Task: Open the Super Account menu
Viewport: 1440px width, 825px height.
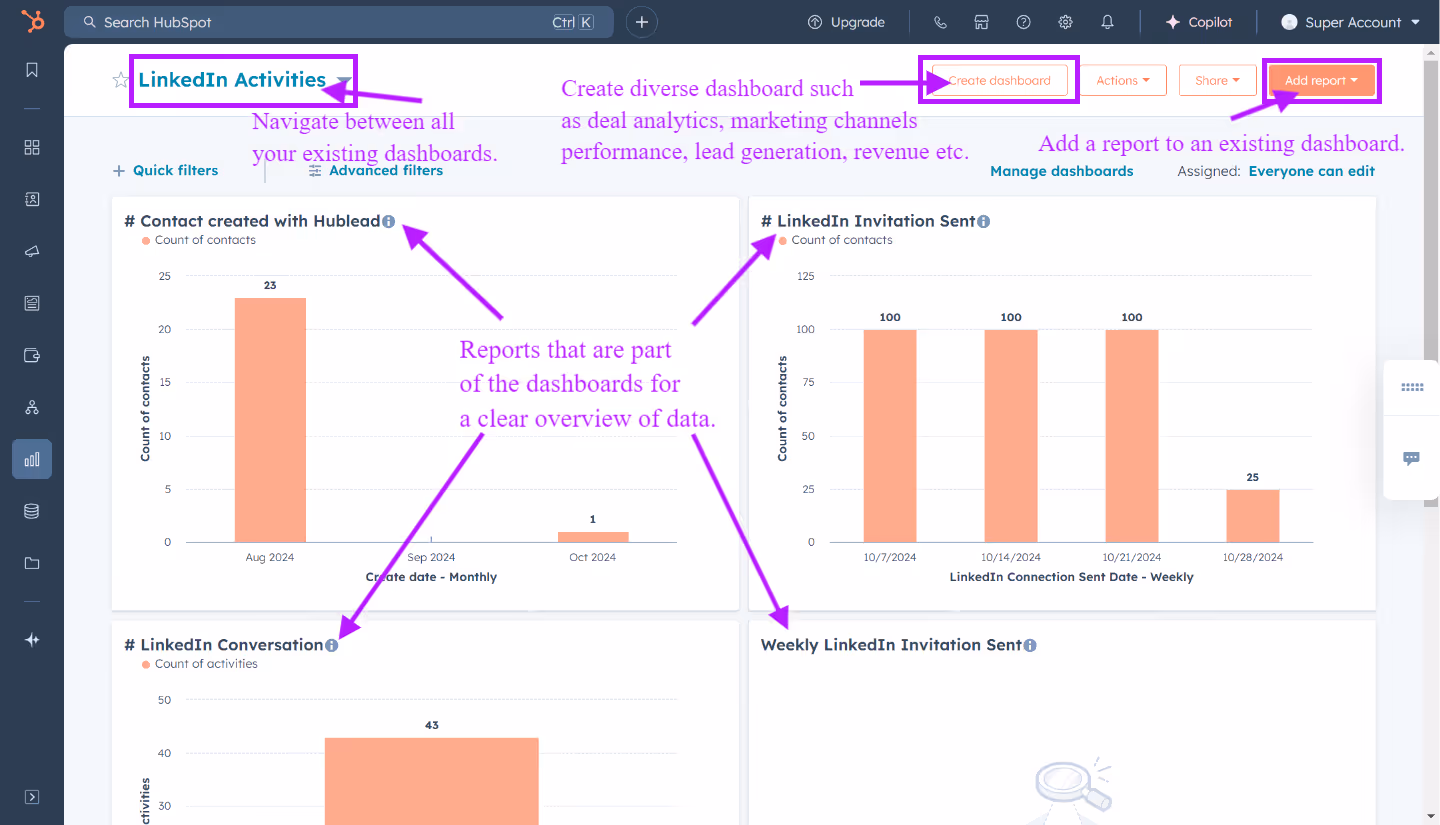Action: 1351,21
